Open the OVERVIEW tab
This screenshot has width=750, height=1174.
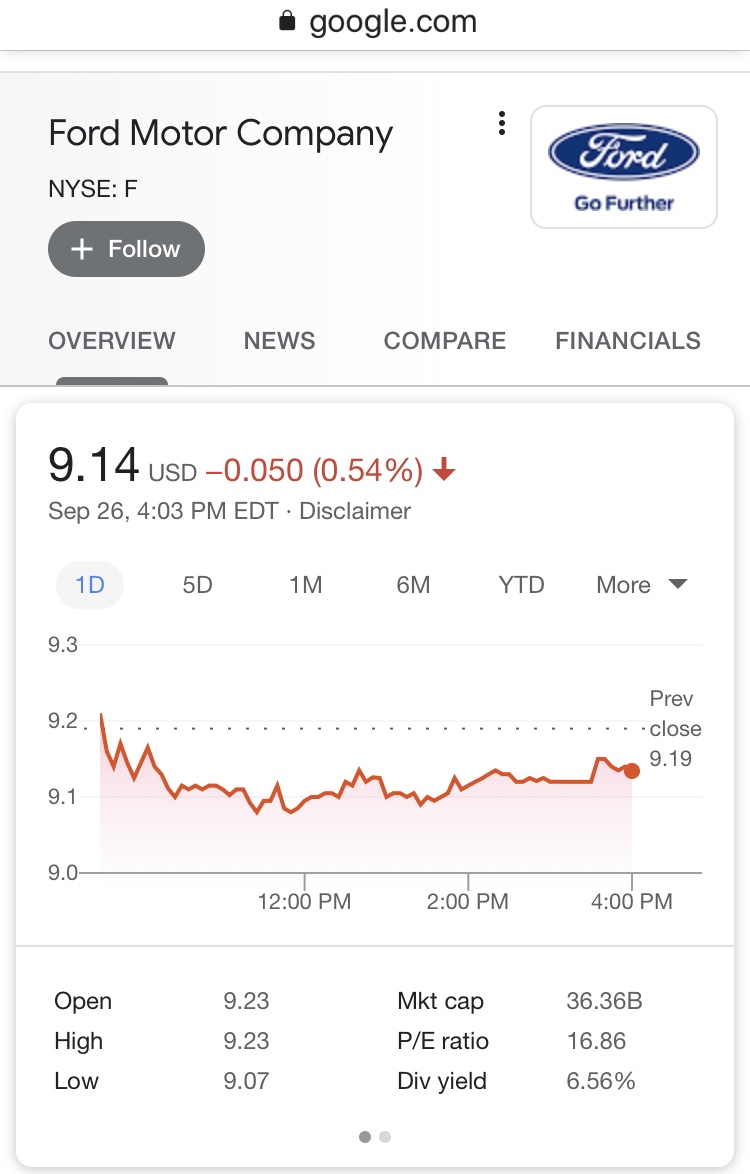pos(112,341)
